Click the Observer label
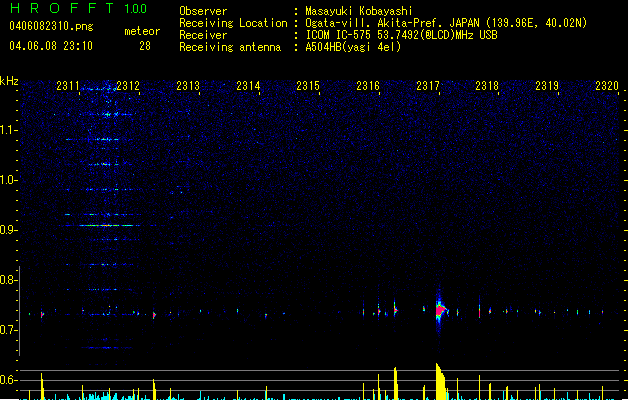The width and height of the screenshot is (629, 400). point(203,11)
